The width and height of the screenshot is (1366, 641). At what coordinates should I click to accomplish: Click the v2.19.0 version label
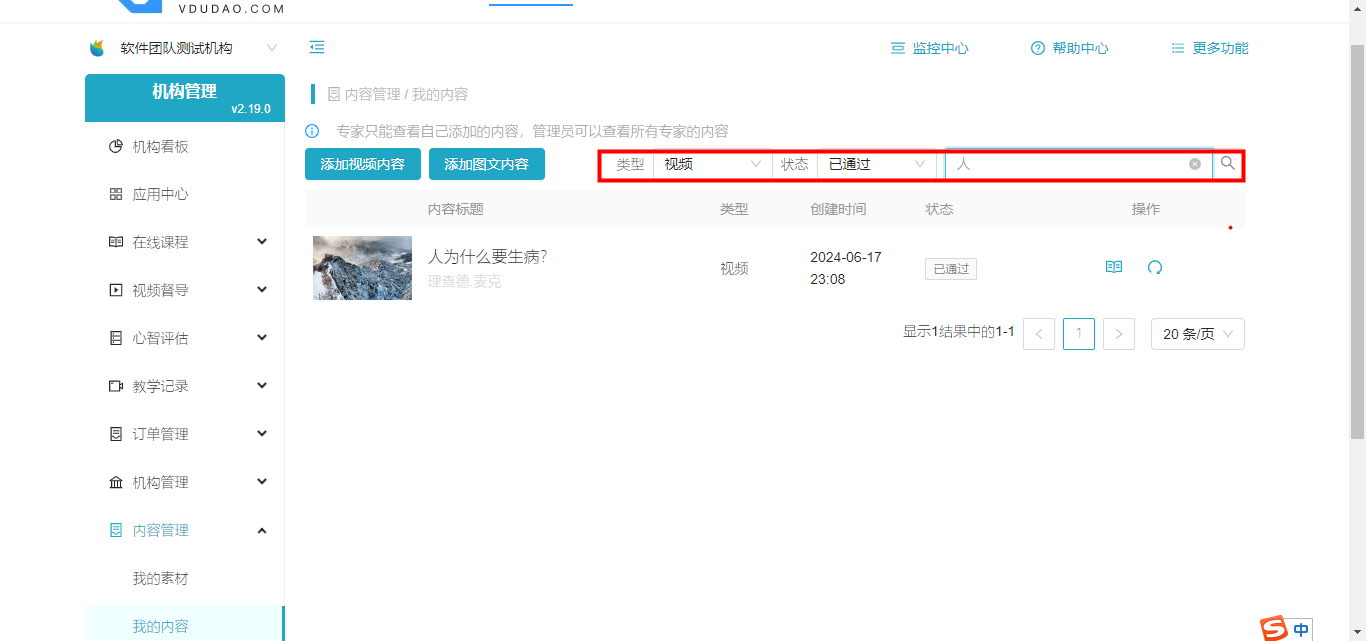[x=251, y=109]
